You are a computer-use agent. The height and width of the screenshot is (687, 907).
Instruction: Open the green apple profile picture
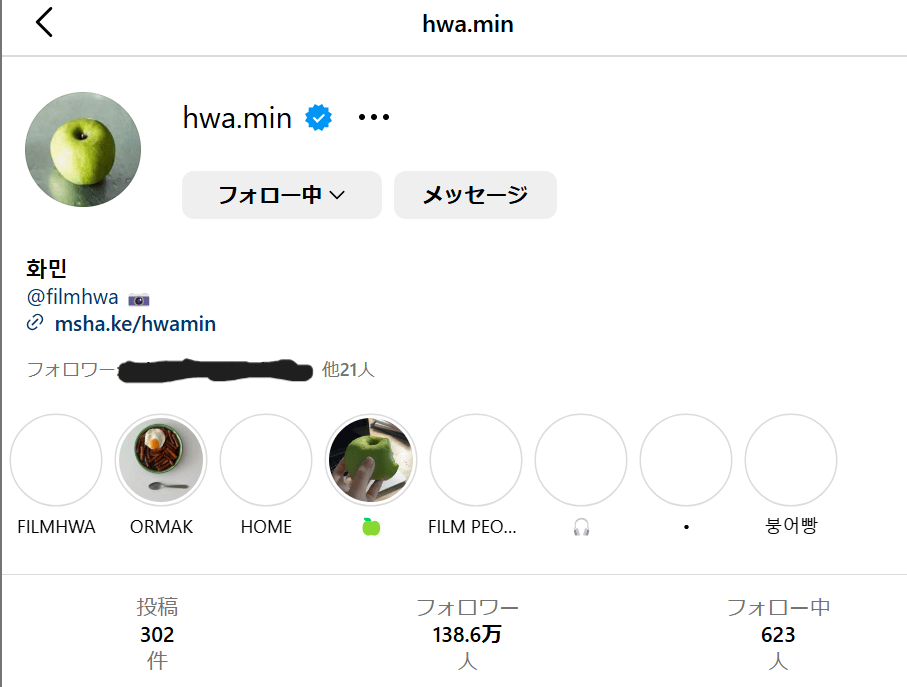[83, 150]
